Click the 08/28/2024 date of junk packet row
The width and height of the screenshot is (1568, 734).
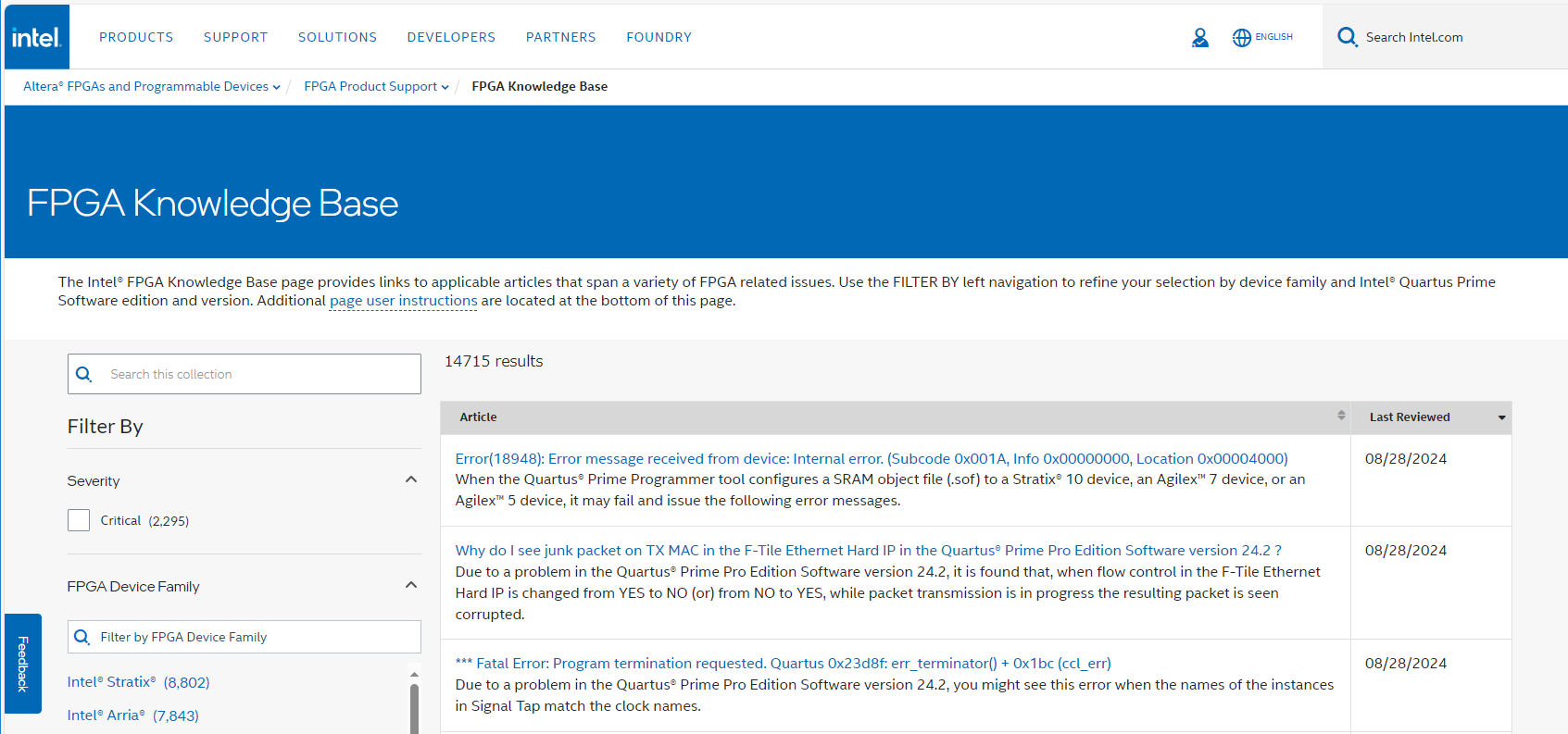coord(1406,550)
